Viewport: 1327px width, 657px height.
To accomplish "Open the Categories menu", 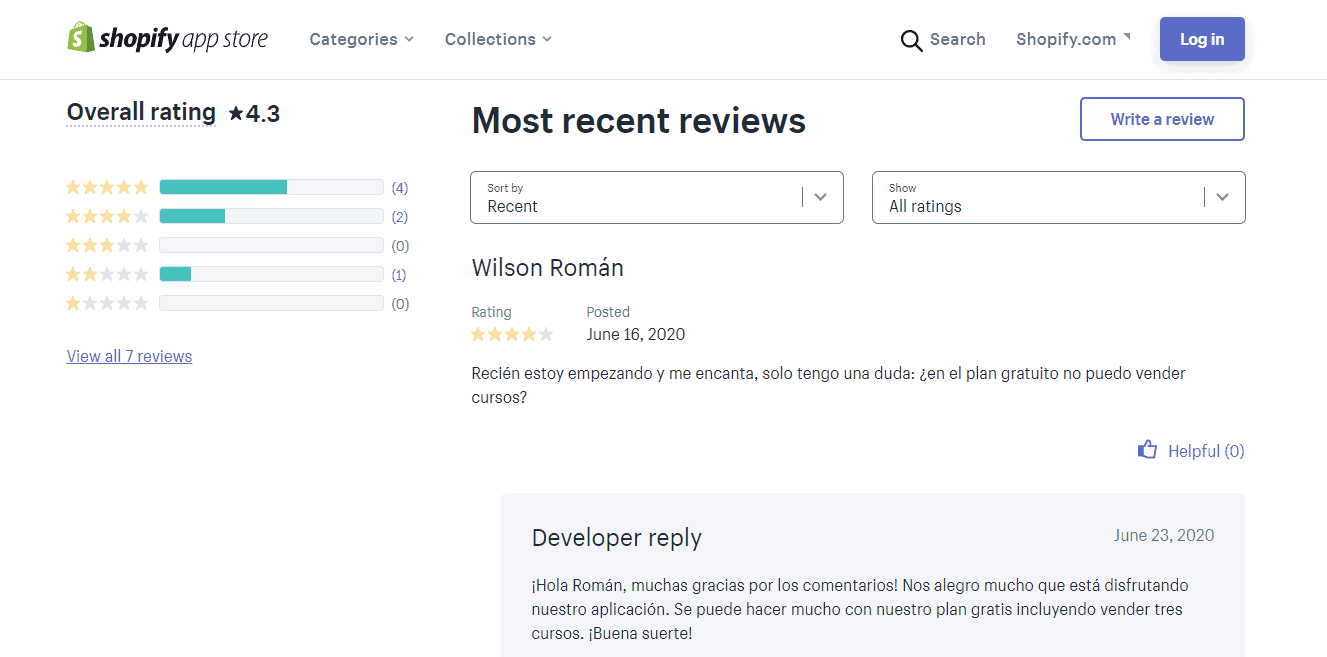I will pos(361,39).
